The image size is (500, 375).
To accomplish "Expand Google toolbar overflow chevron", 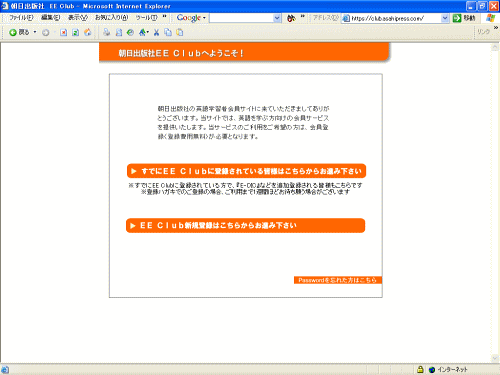I will pyautogui.click(x=303, y=16).
